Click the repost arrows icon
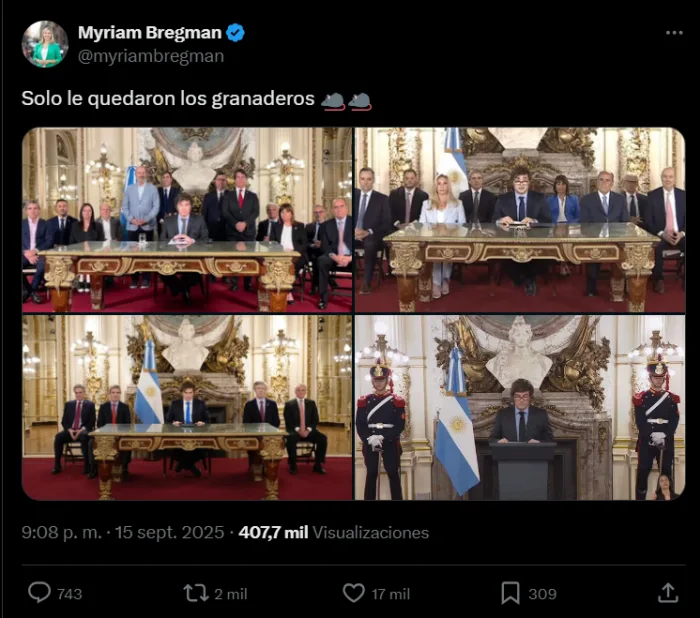 tap(196, 593)
